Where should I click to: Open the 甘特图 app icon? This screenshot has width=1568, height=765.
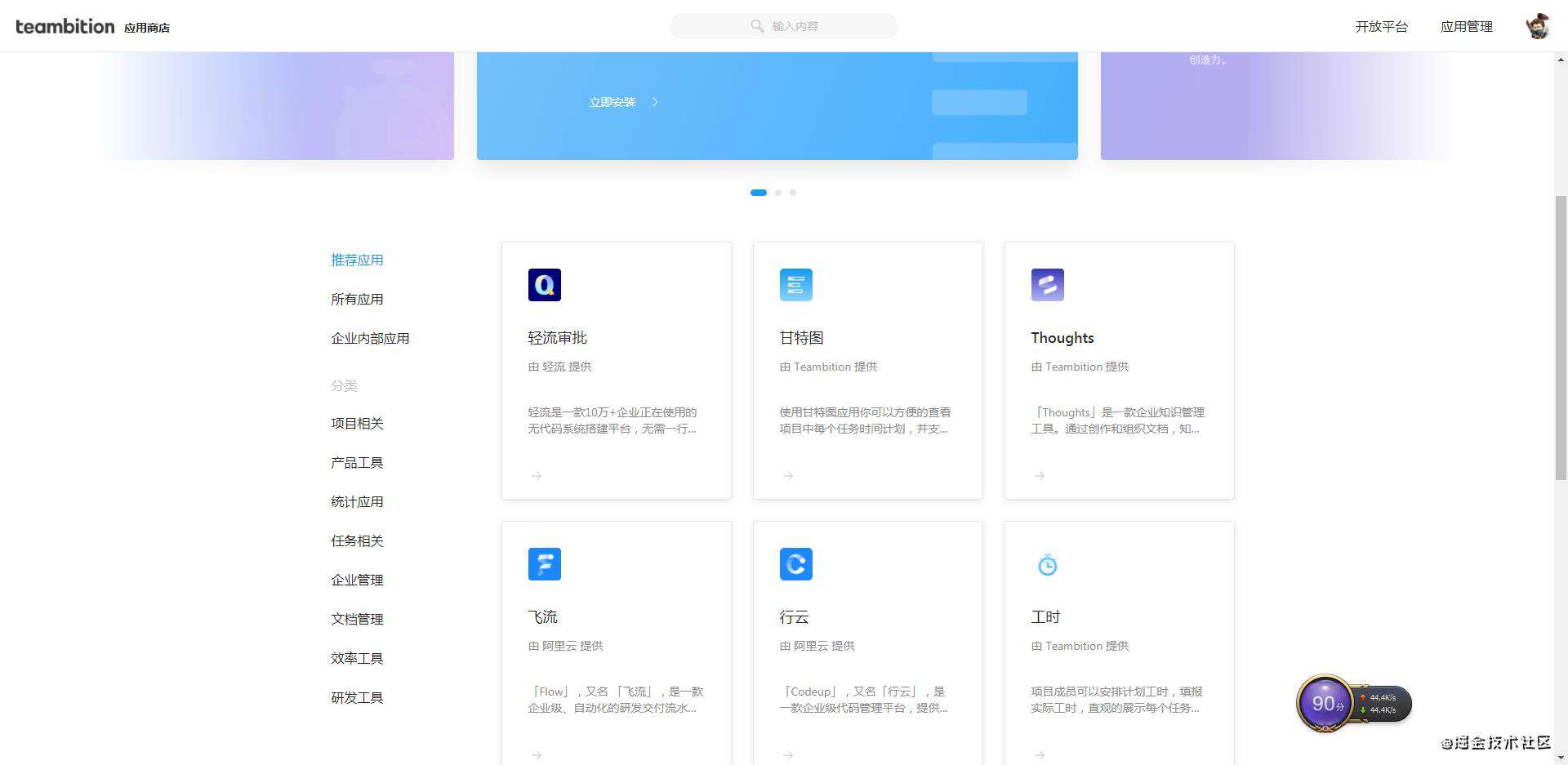(795, 285)
